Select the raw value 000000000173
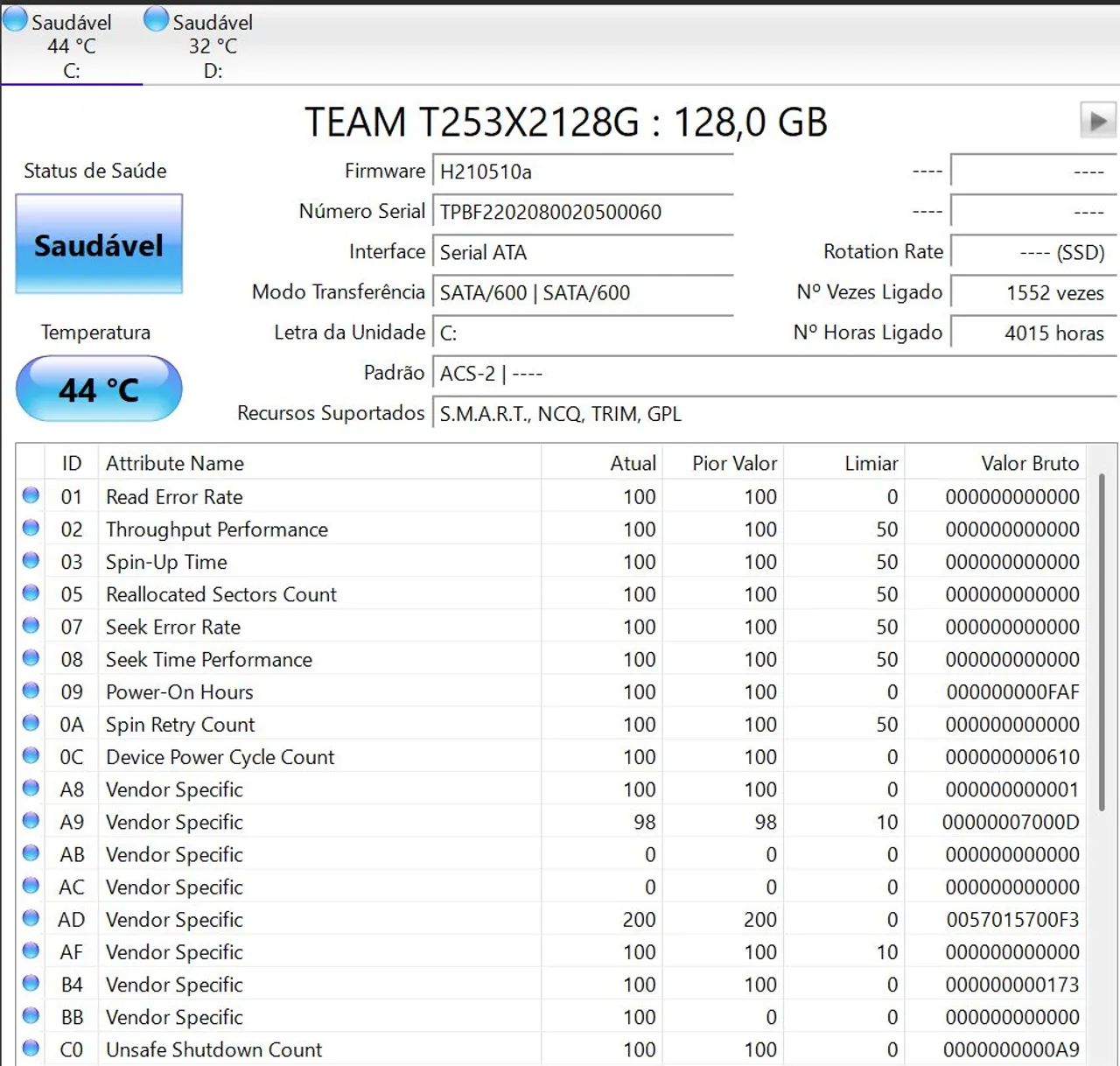The image size is (1120, 1066). (x=1012, y=985)
